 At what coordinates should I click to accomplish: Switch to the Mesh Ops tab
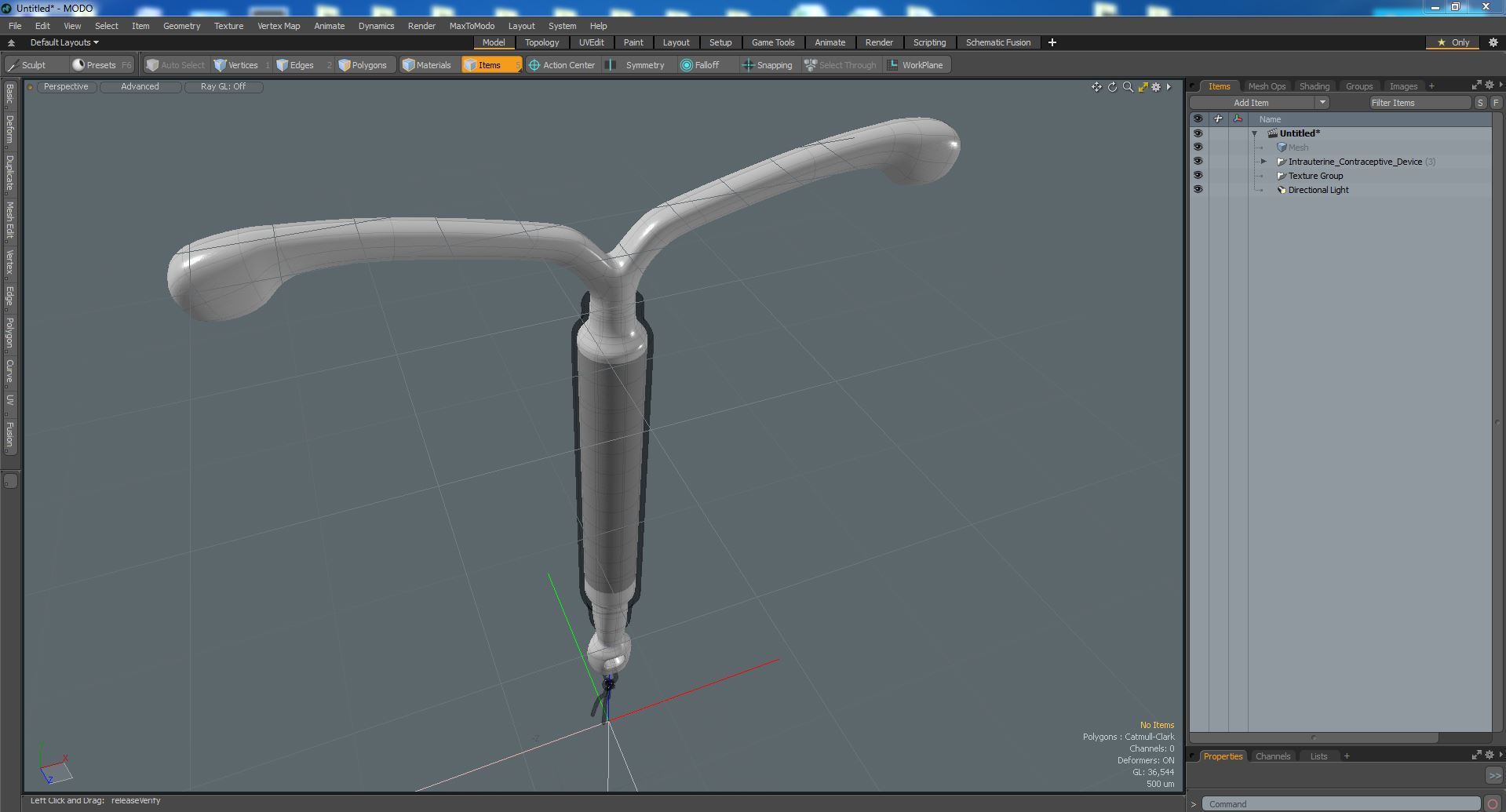click(x=1267, y=86)
